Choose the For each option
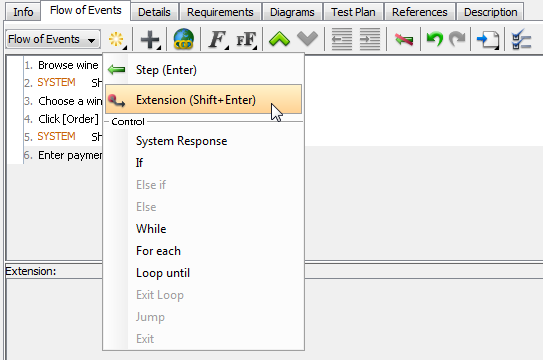Screen dimensions: 543x360 click(204, 251)
